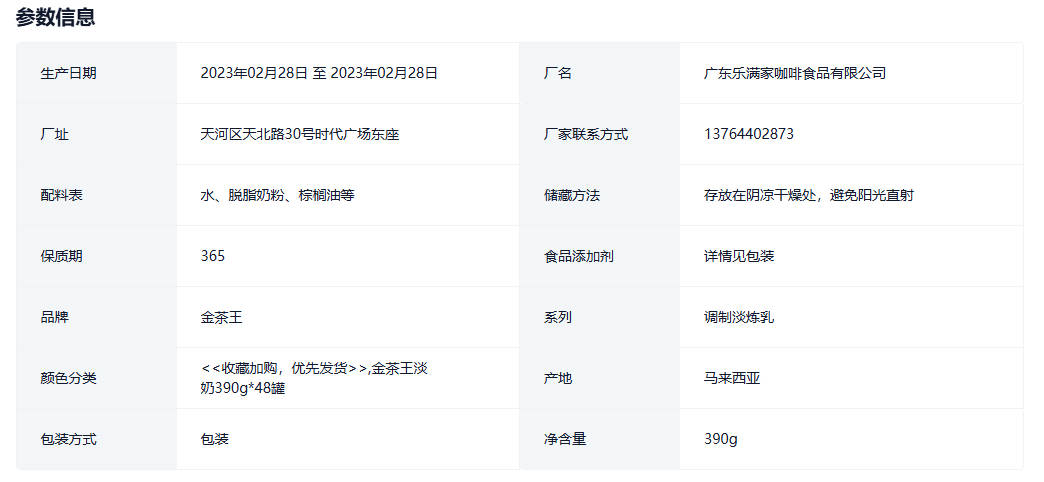
Task: Click the 详情见包装 value
Action: [738, 256]
